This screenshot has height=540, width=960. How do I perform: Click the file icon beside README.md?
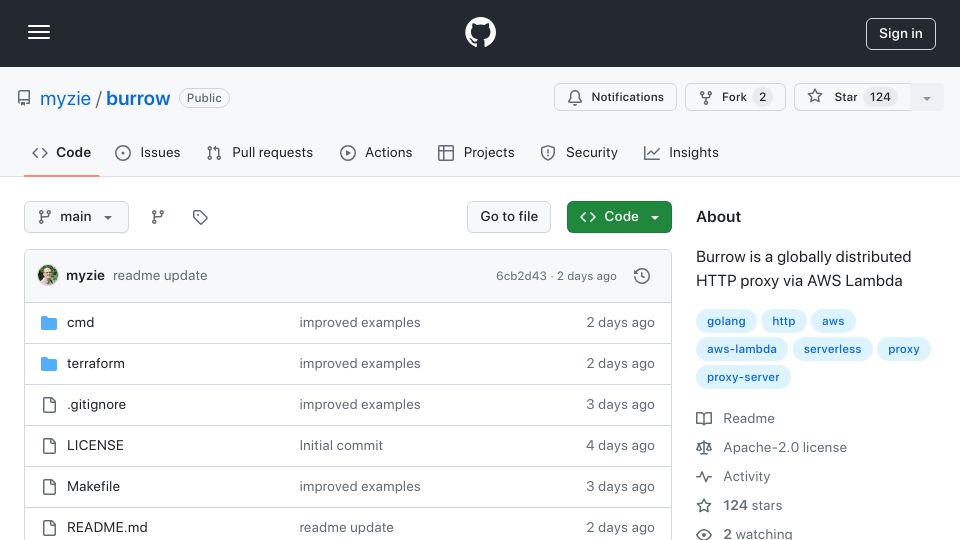coord(49,528)
